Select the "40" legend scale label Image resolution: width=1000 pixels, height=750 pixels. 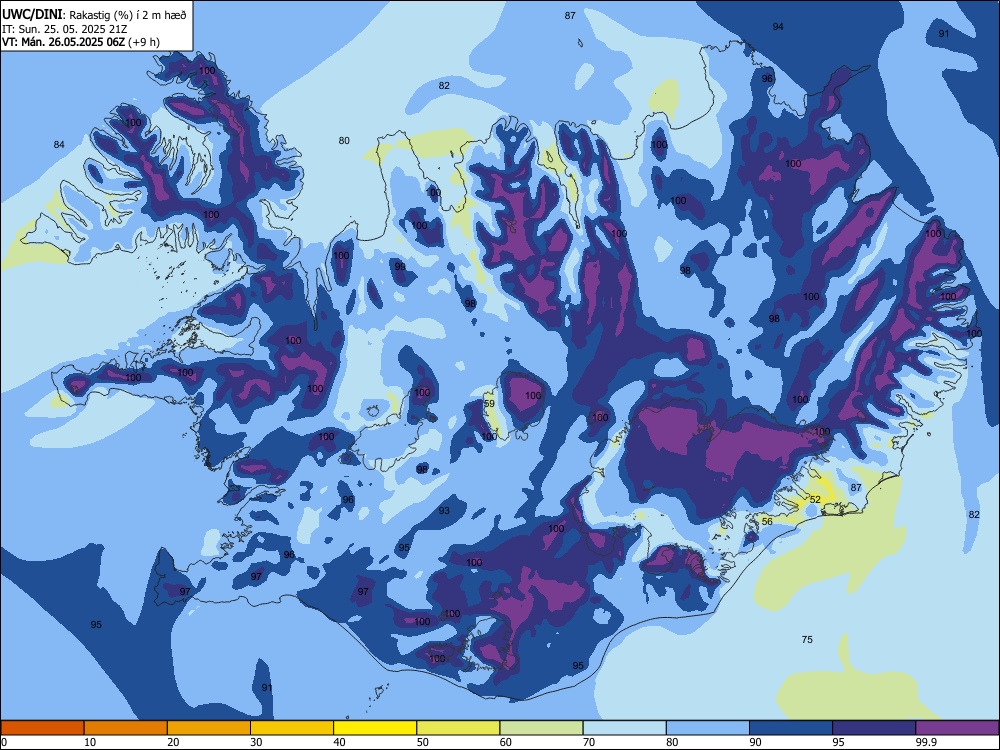pyautogui.click(x=339, y=742)
